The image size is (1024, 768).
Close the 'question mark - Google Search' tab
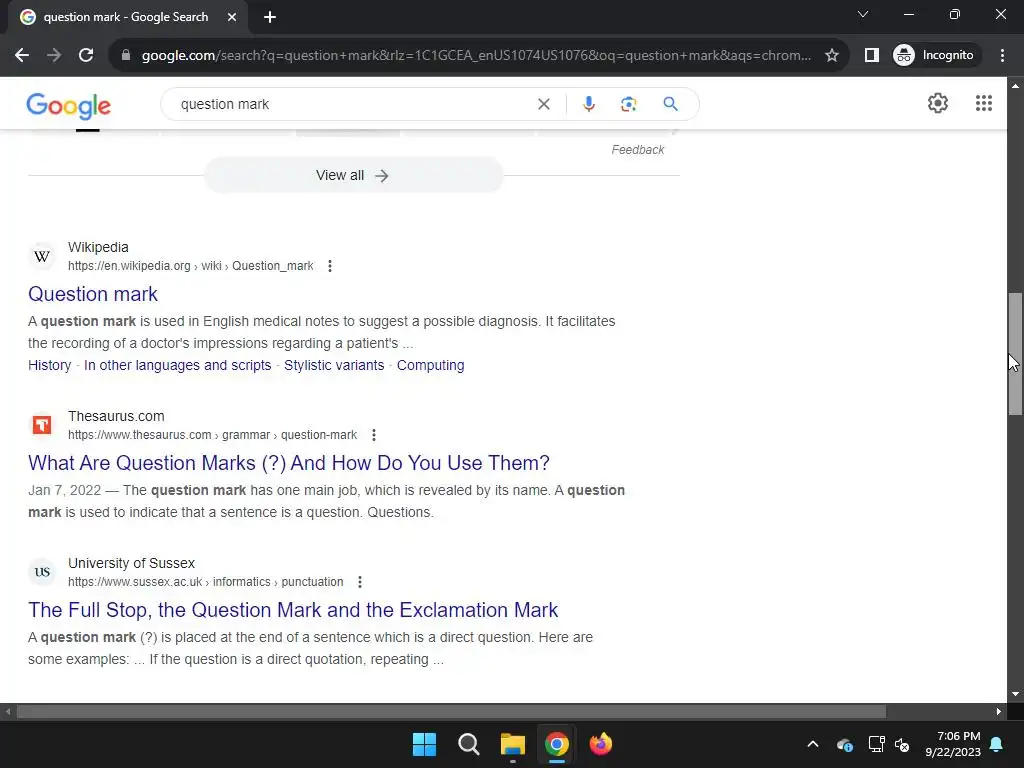point(232,17)
